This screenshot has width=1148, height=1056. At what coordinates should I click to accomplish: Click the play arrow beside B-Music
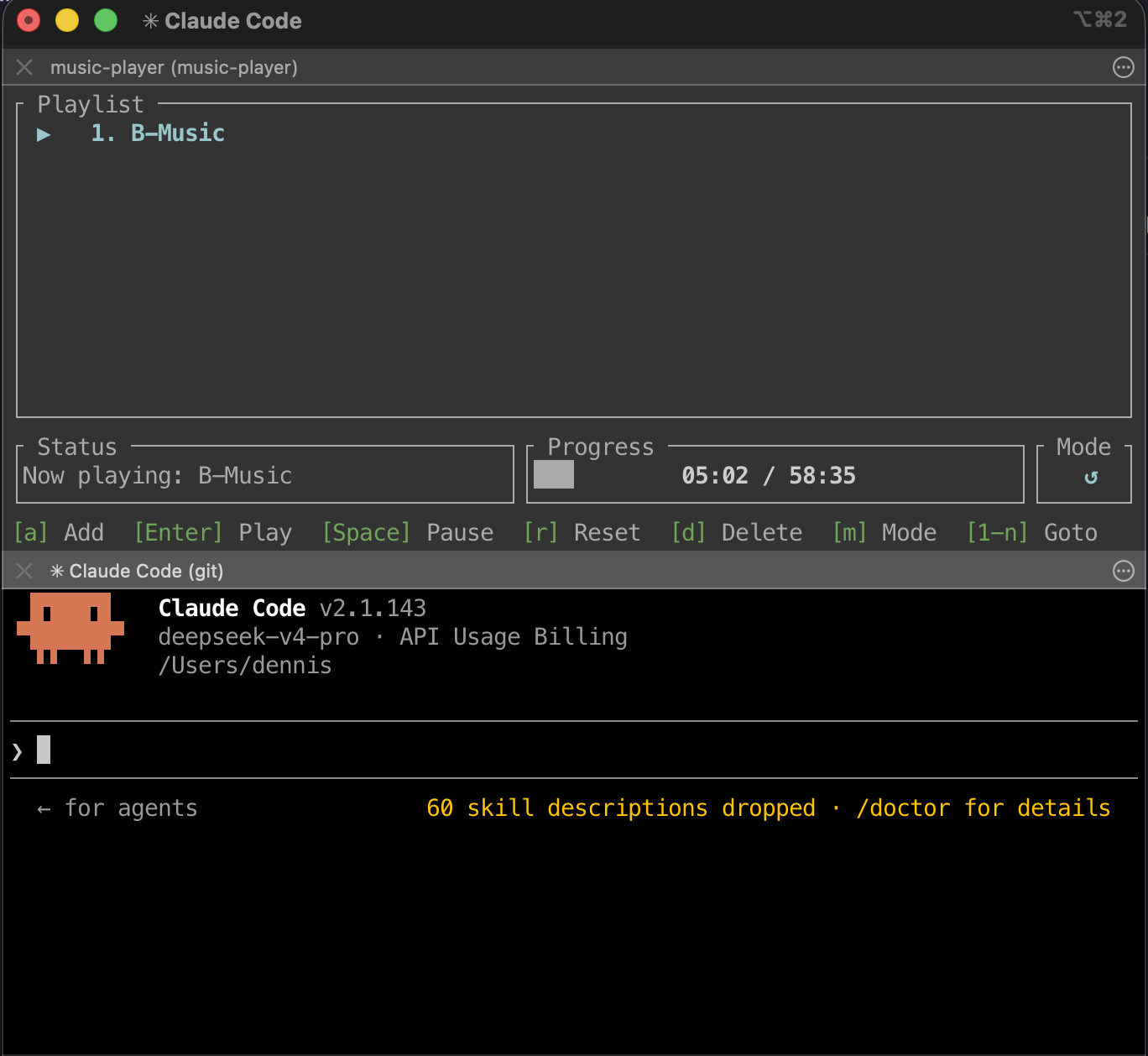pos(44,134)
